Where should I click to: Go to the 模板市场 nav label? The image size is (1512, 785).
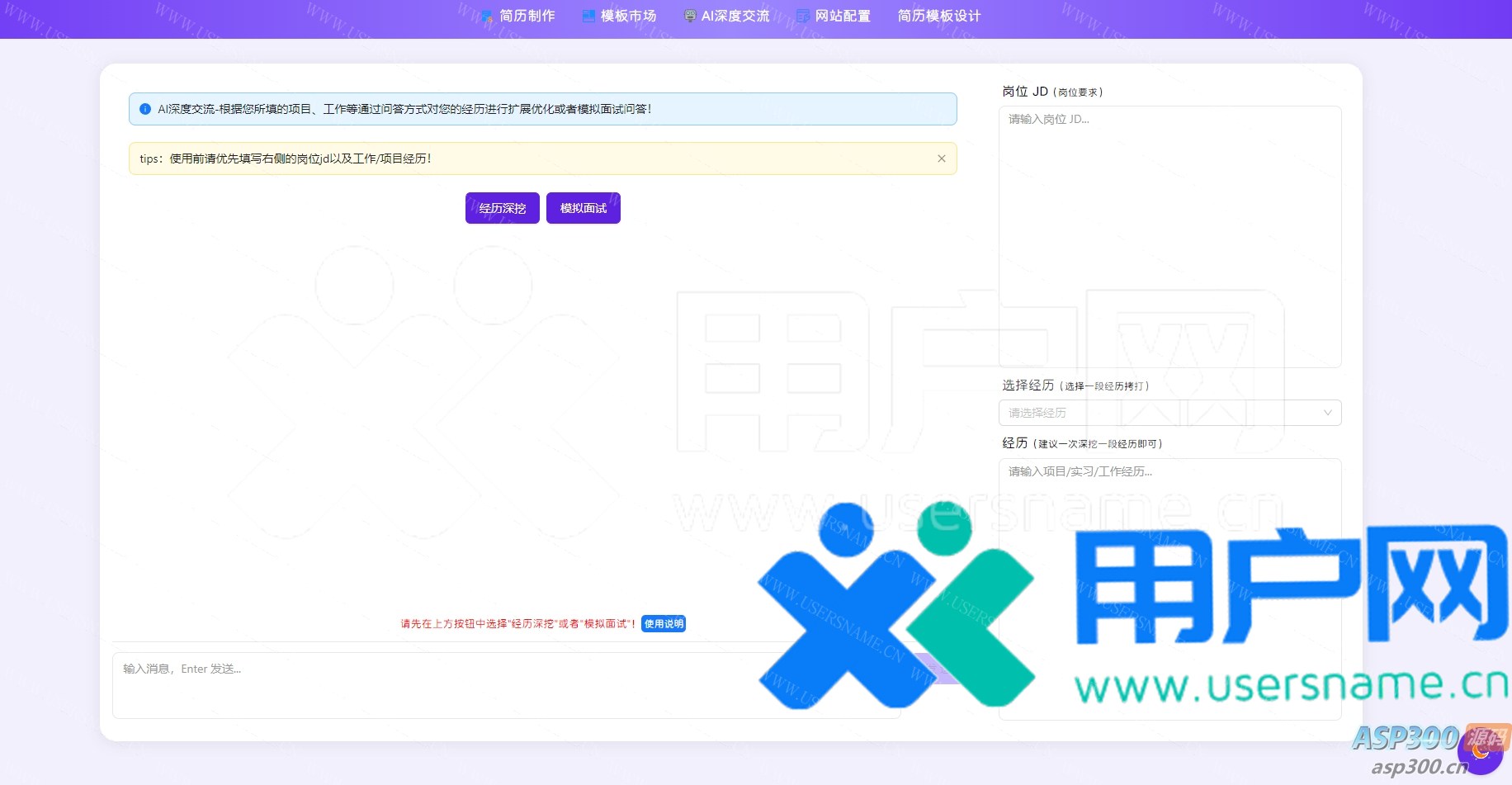point(628,16)
